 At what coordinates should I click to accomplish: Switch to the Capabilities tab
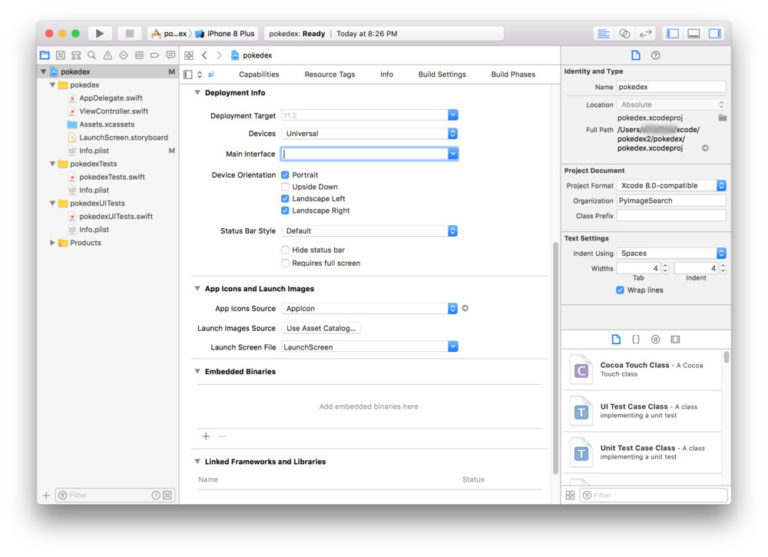coord(259,74)
